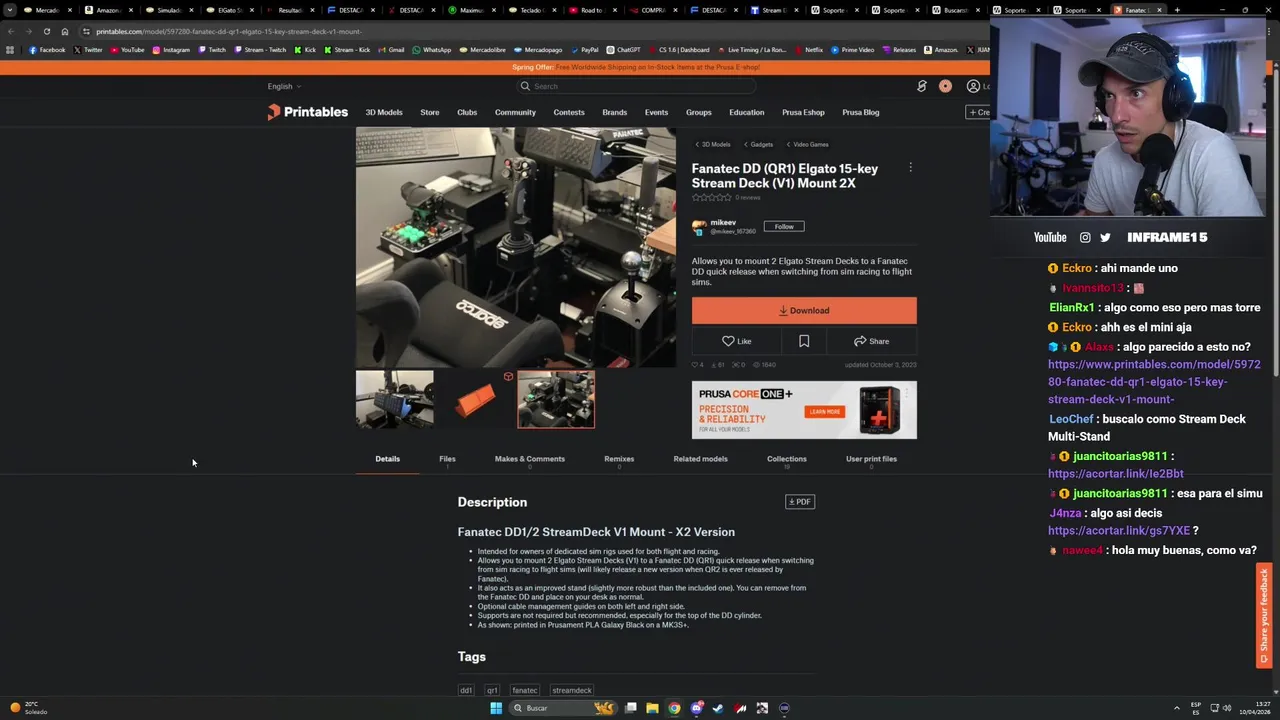The height and width of the screenshot is (720, 1280).
Task: Click the orange notification circle icon
Action: click(x=945, y=86)
